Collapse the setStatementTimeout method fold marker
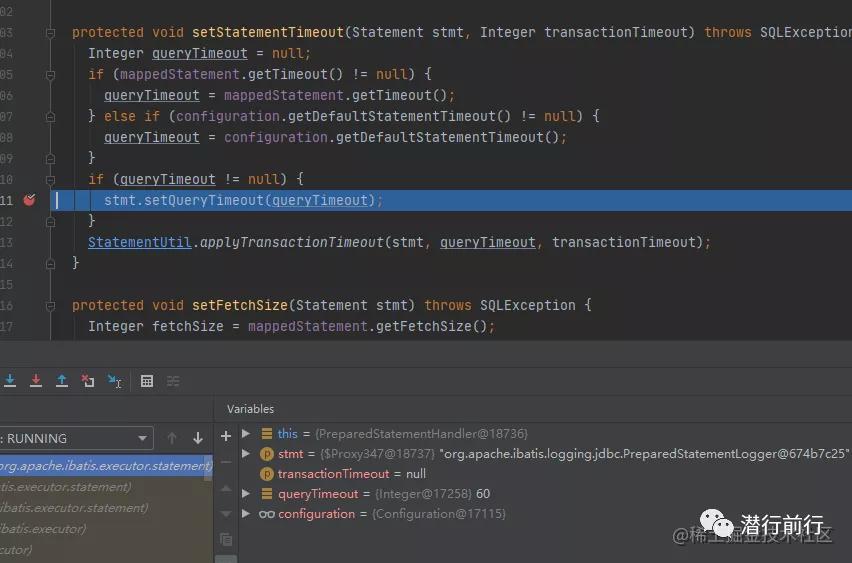 pos(50,32)
